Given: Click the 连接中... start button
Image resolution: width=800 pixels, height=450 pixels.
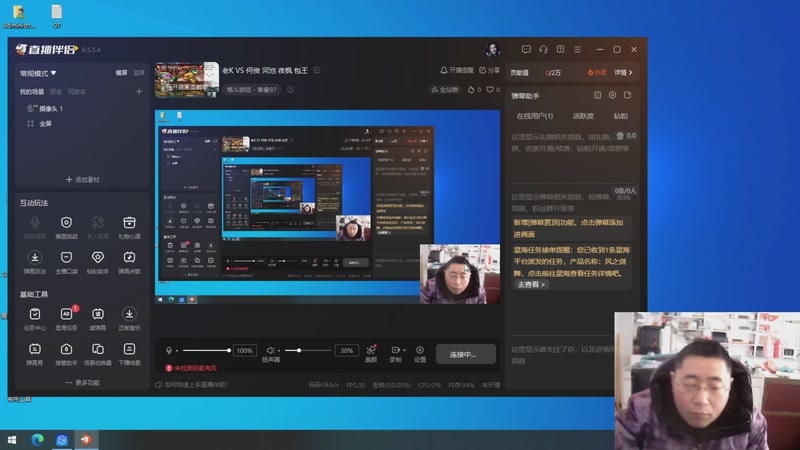Looking at the screenshot, I should (x=465, y=354).
